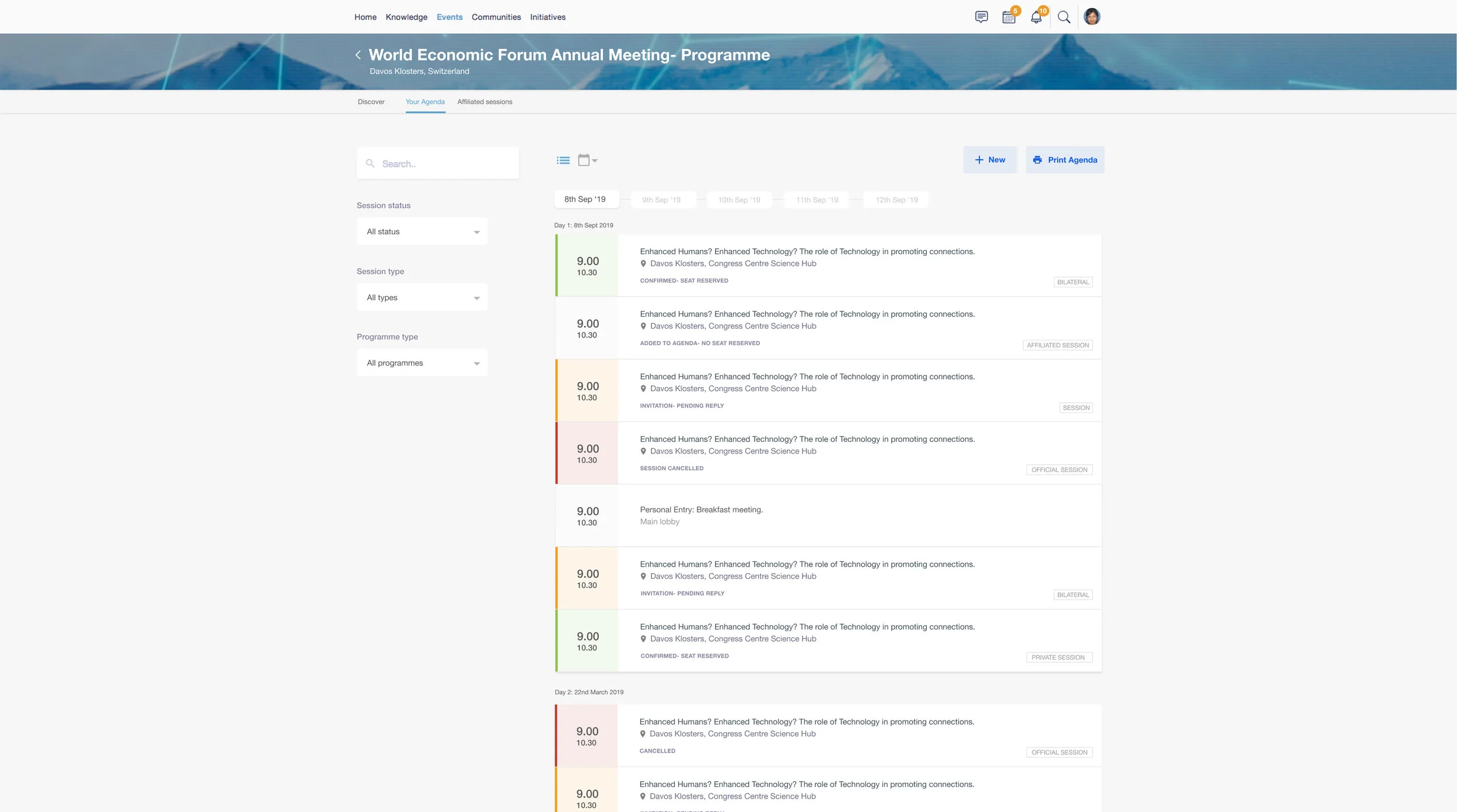Click the New button to add an entry
This screenshot has height=812, width=1458.
click(x=990, y=159)
